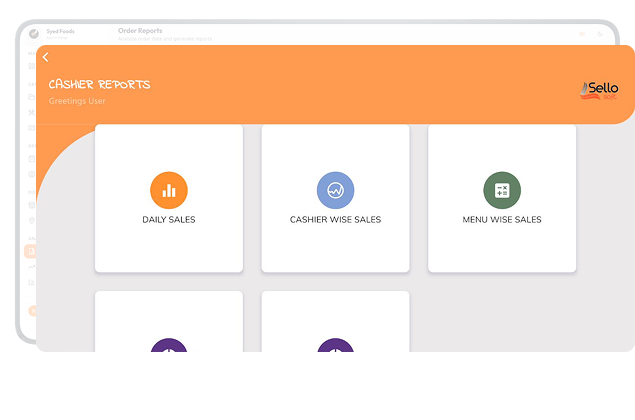This screenshot has height=420, width=635.
Task: Open the orange Daily Sales bar chart icon
Action: pyautogui.click(x=169, y=190)
